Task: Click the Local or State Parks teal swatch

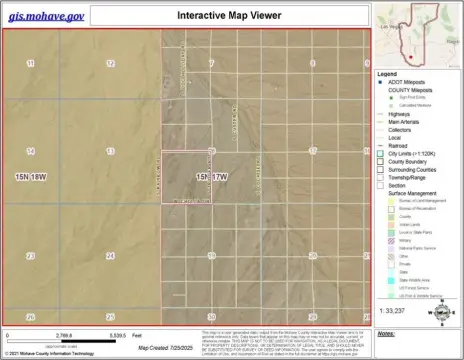Action: 391,233
